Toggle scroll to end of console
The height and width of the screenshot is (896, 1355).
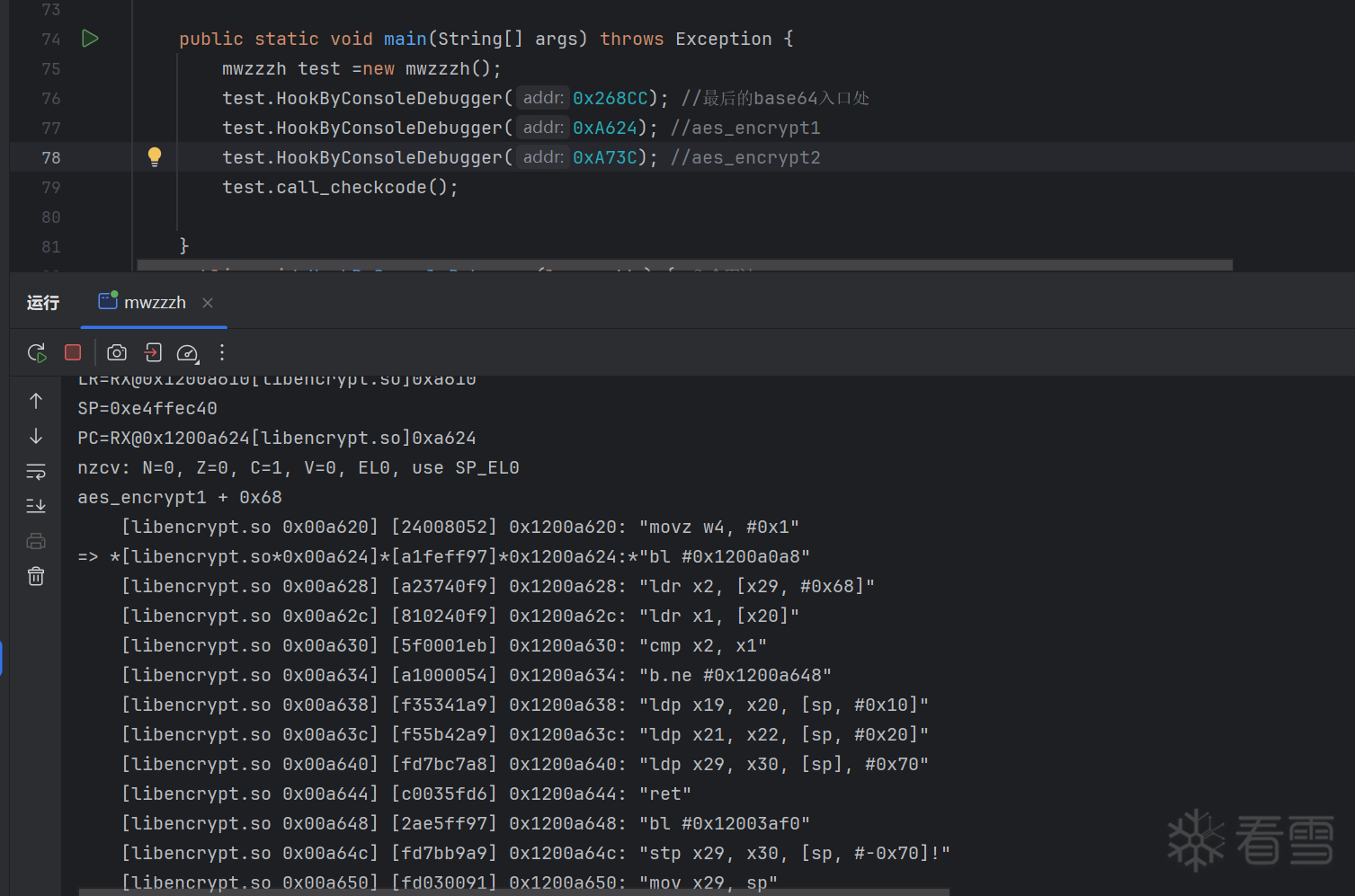pyautogui.click(x=36, y=506)
